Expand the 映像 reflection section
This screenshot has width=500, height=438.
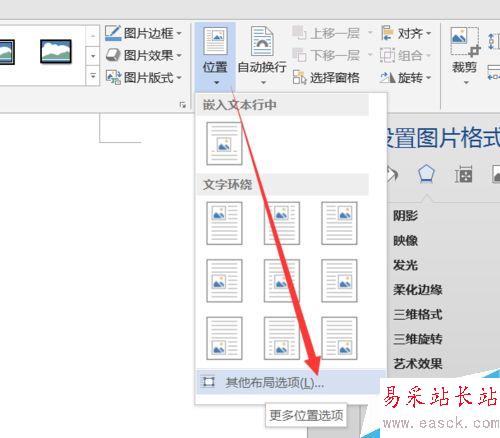point(405,240)
